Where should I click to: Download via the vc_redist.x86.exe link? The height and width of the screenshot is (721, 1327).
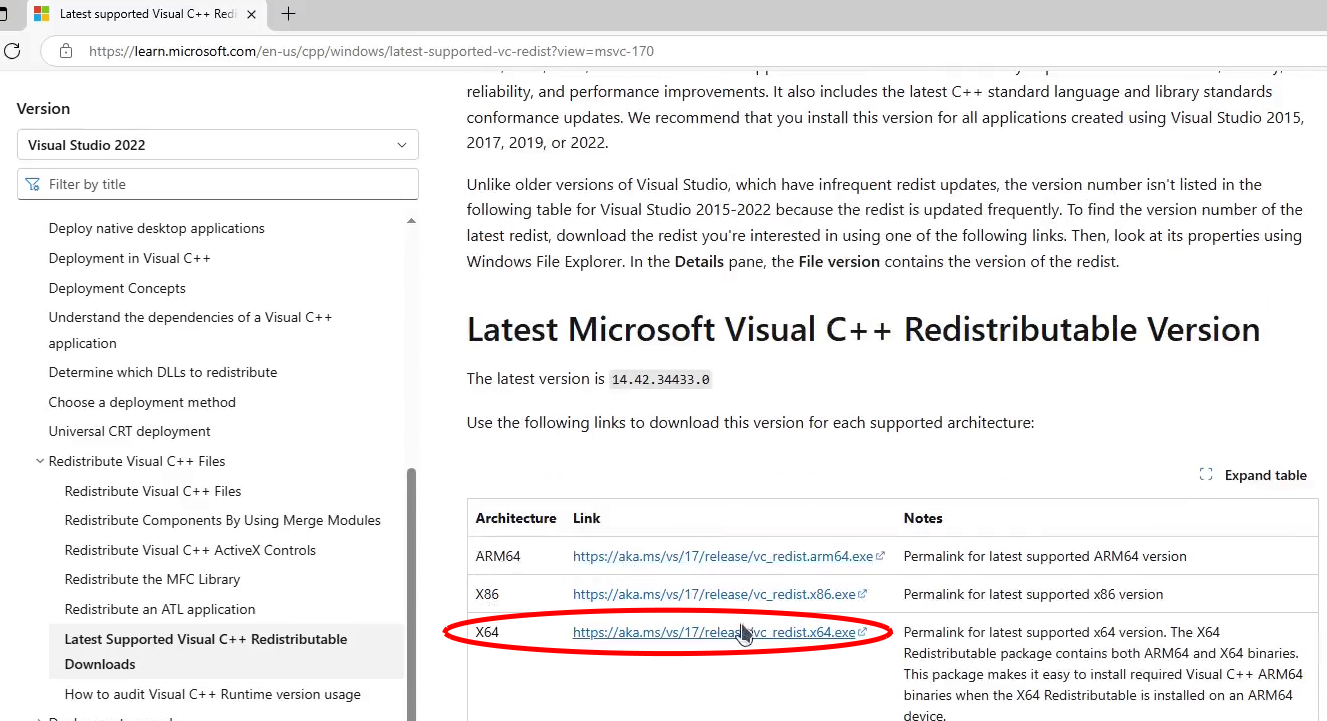coord(714,594)
